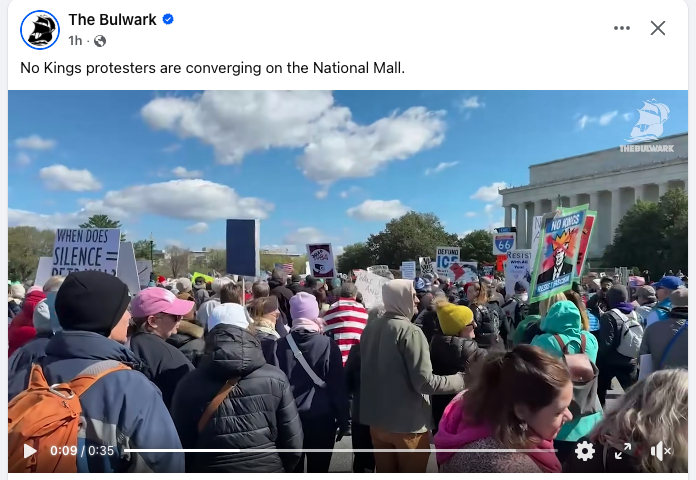Click The Bulwark page name
Screen dimensions: 696x480
[x=112, y=20]
